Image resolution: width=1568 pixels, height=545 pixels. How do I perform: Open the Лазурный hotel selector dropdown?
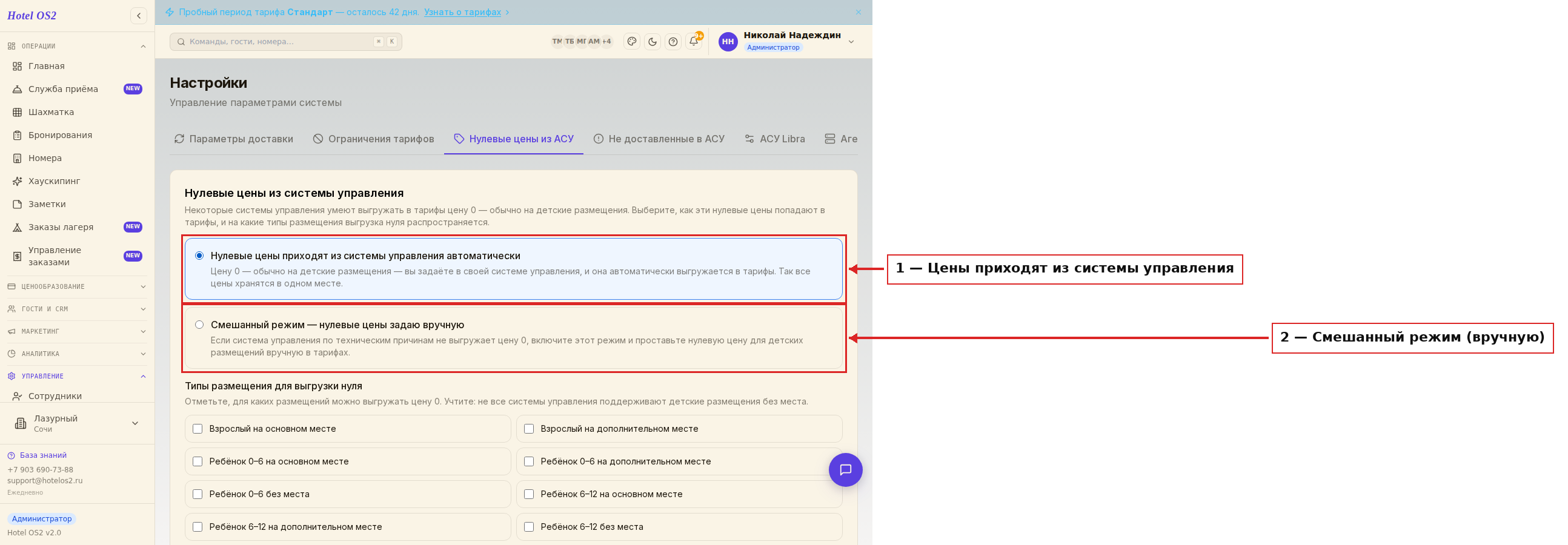pos(78,423)
